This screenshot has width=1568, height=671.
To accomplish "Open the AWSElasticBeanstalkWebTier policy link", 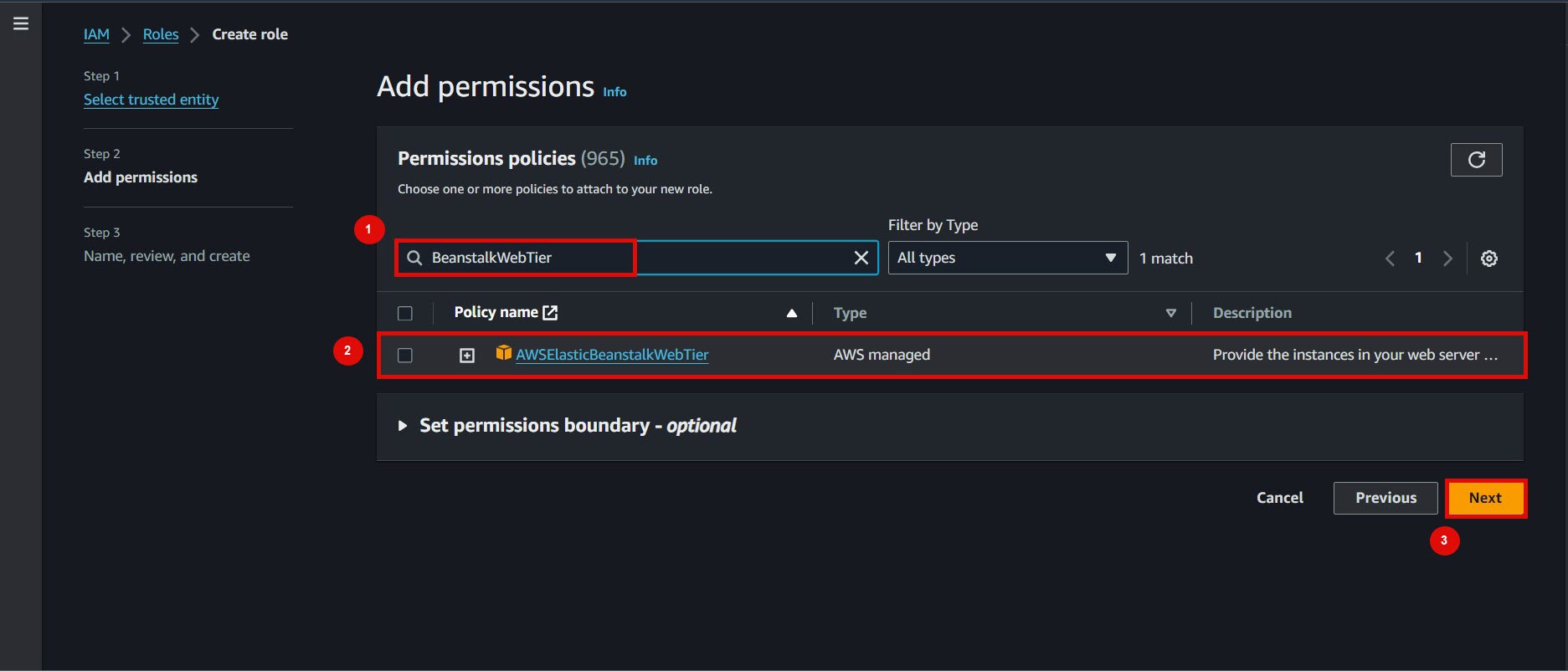I will pyautogui.click(x=612, y=355).
